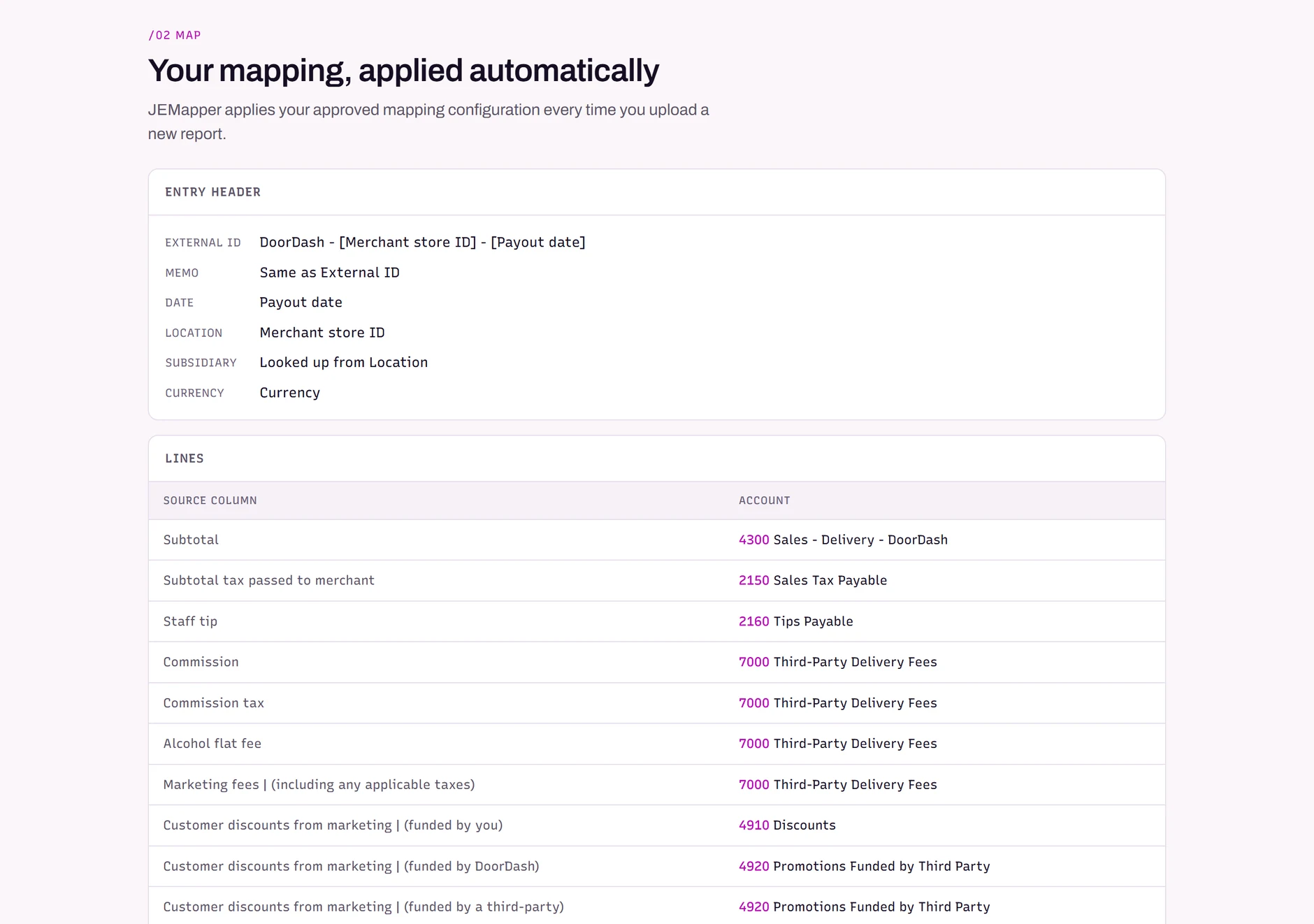Click the 'Merchant store ID' value

point(322,333)
